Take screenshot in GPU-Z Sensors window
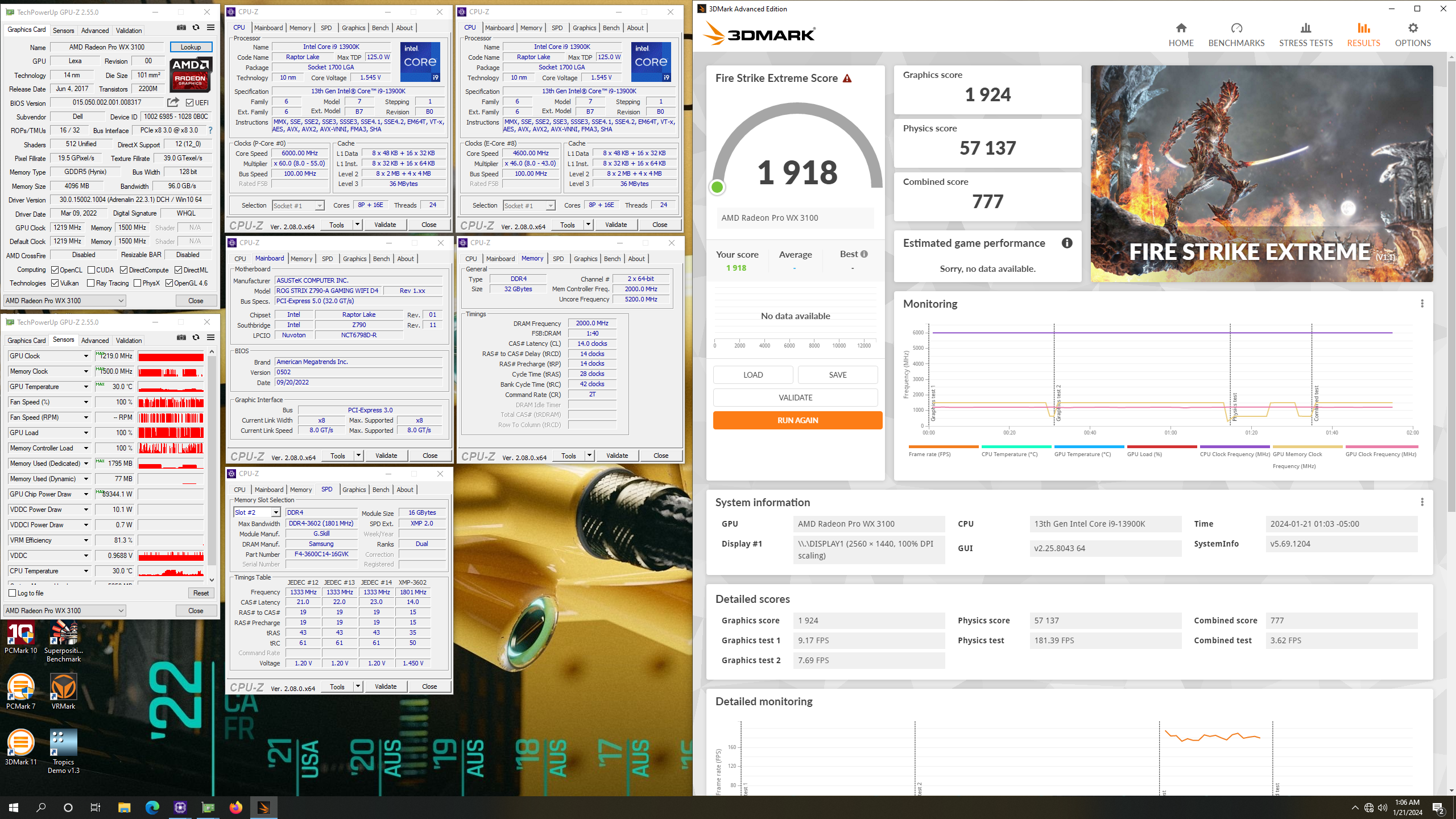 181,337
